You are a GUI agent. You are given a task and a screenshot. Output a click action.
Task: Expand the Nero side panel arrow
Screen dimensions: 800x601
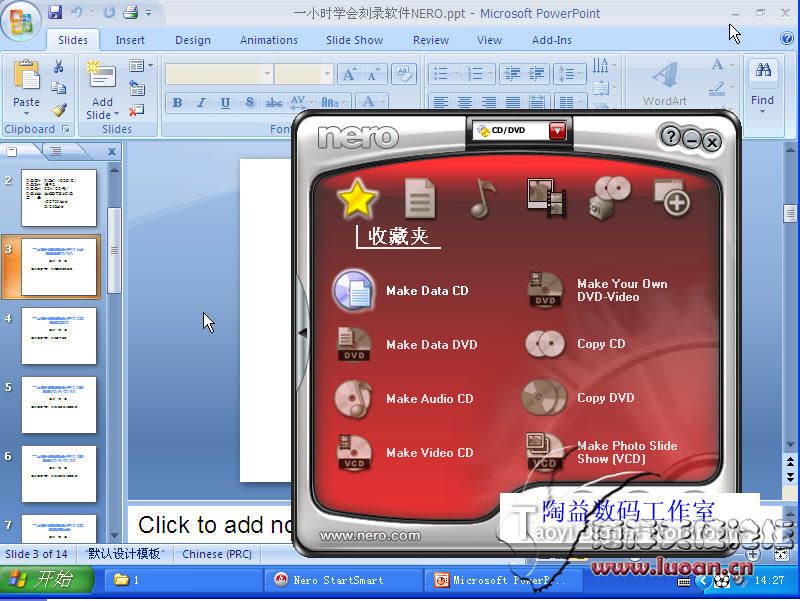coord(303,332)
